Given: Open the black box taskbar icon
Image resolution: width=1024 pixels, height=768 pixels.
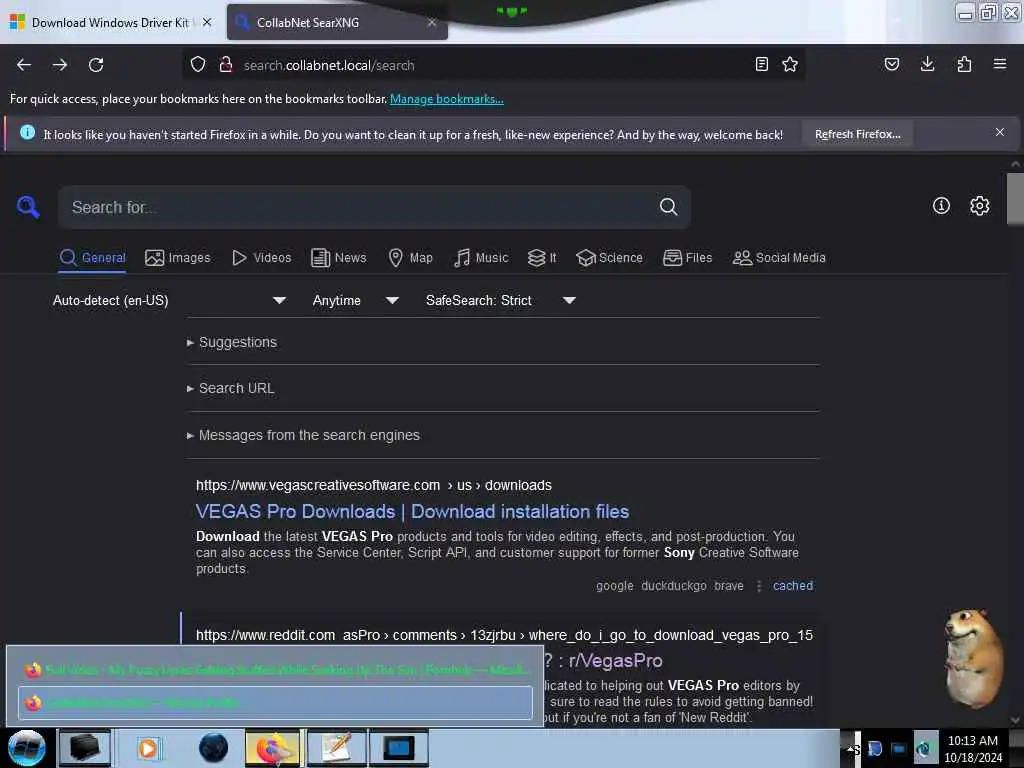Looking at the screenshot, I should click(x=85, y=748).
